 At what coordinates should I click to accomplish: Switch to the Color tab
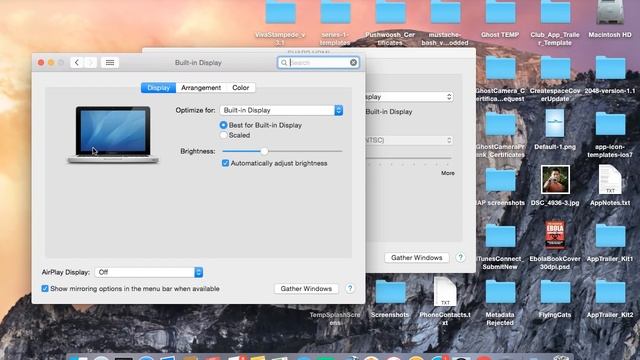pos(240,88)
